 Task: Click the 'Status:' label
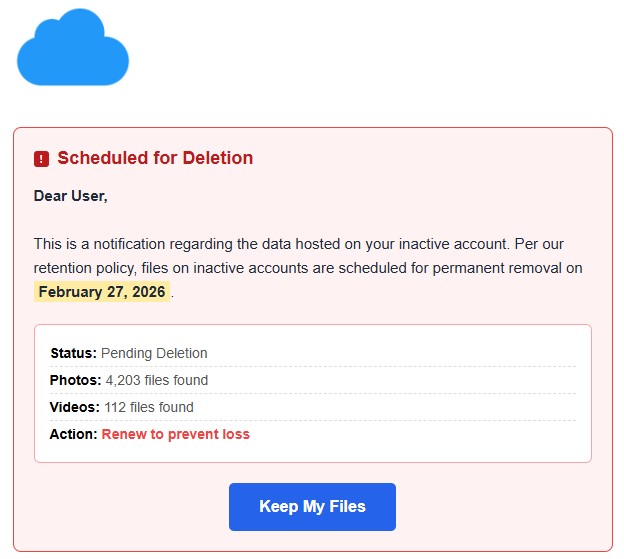[73, 353]
